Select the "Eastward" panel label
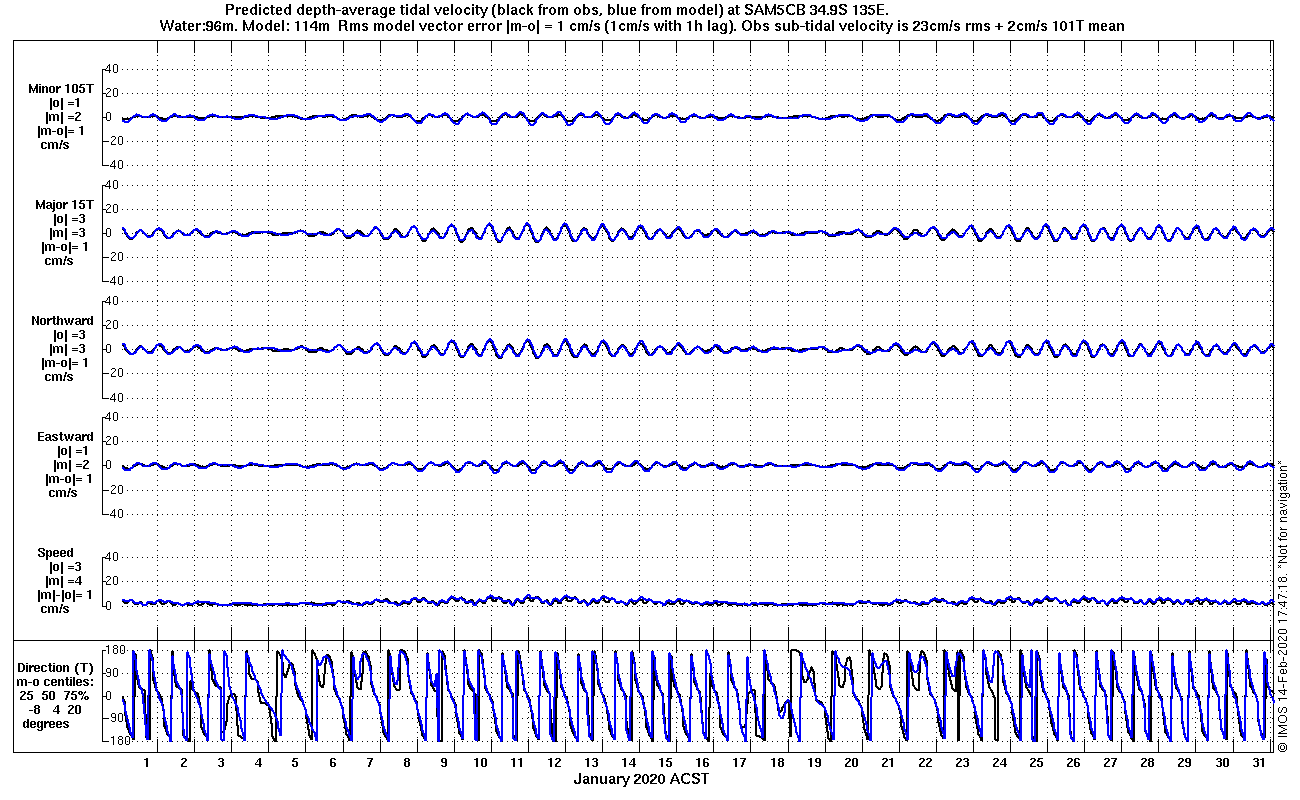The image size is (1300, 800). click(65, 437)
